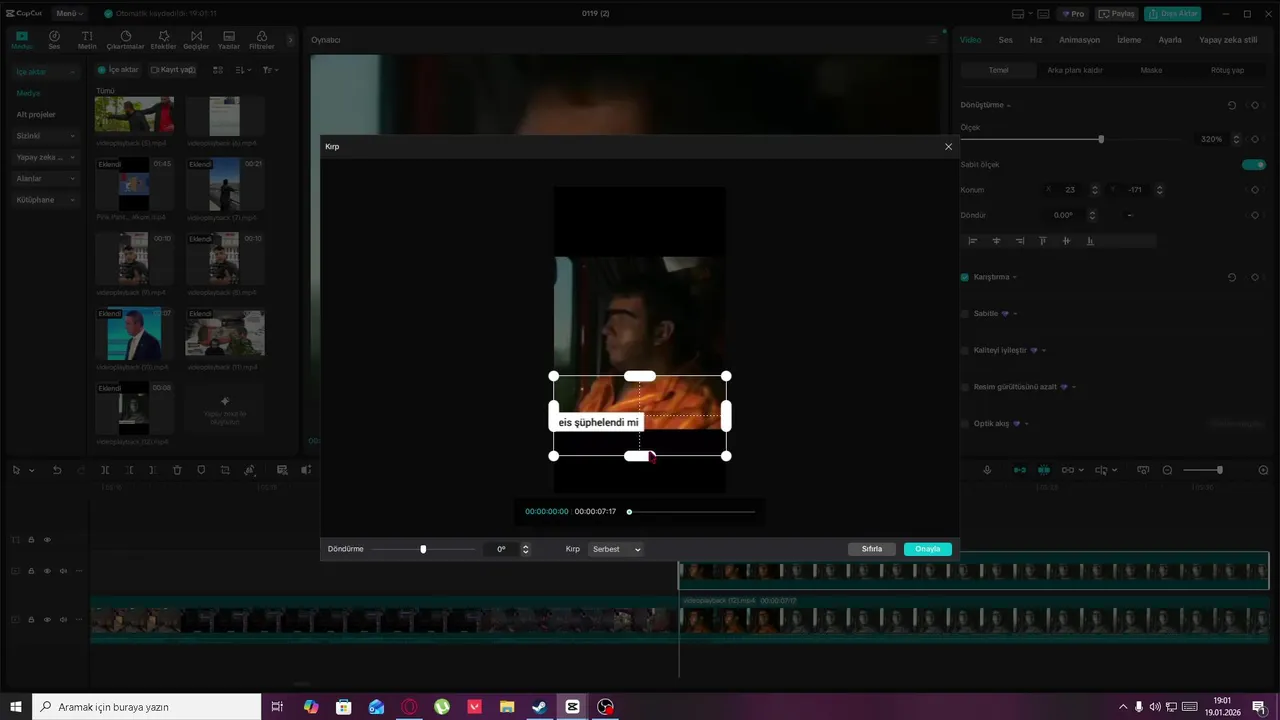Select the first media thumbnail, videoplayback (3).mp4

point(134,115)
